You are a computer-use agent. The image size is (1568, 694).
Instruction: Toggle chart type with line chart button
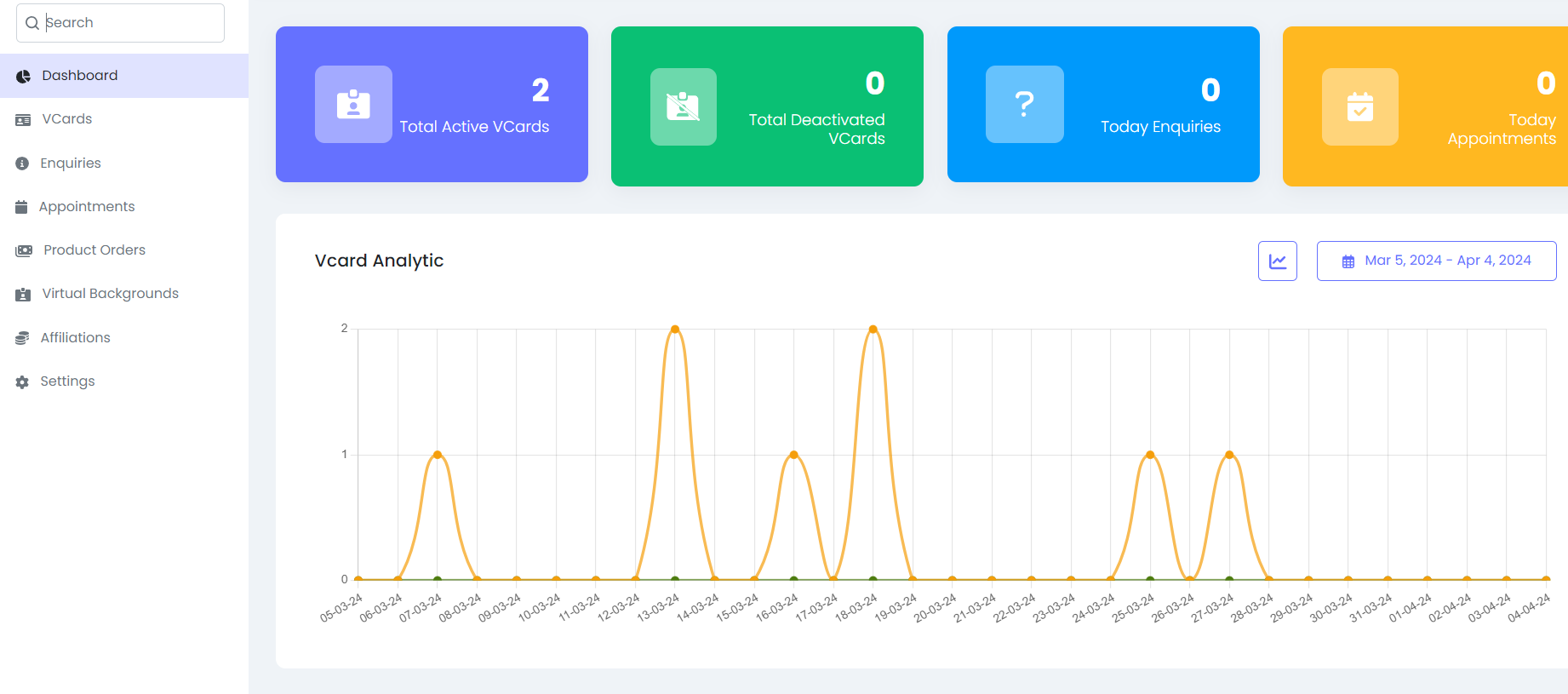[x=1277, y=261]
